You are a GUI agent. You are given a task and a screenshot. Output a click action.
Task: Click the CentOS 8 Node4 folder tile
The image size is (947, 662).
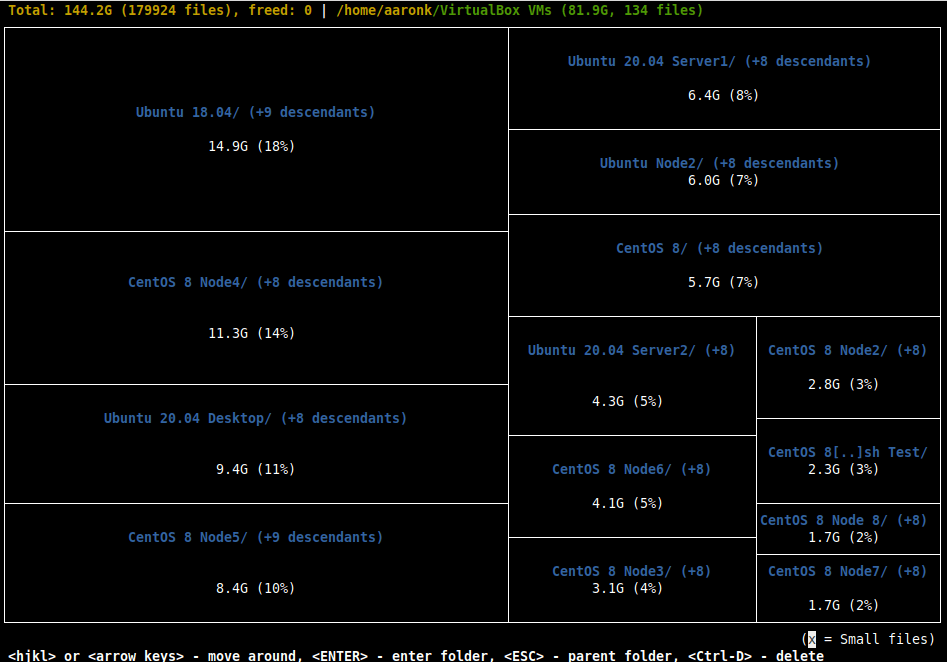tap(255, 308)
